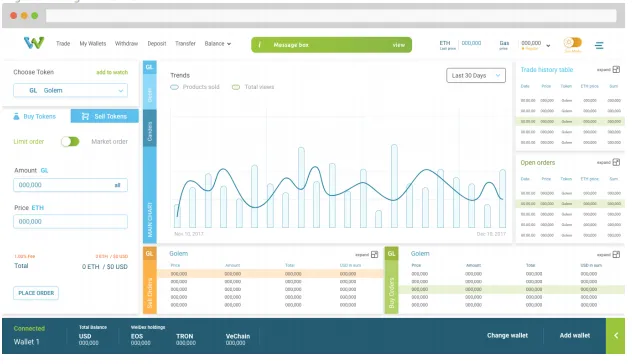632x364 pixels.
Task: Select highlighted row in Trade history table
Action: (570, 121)
